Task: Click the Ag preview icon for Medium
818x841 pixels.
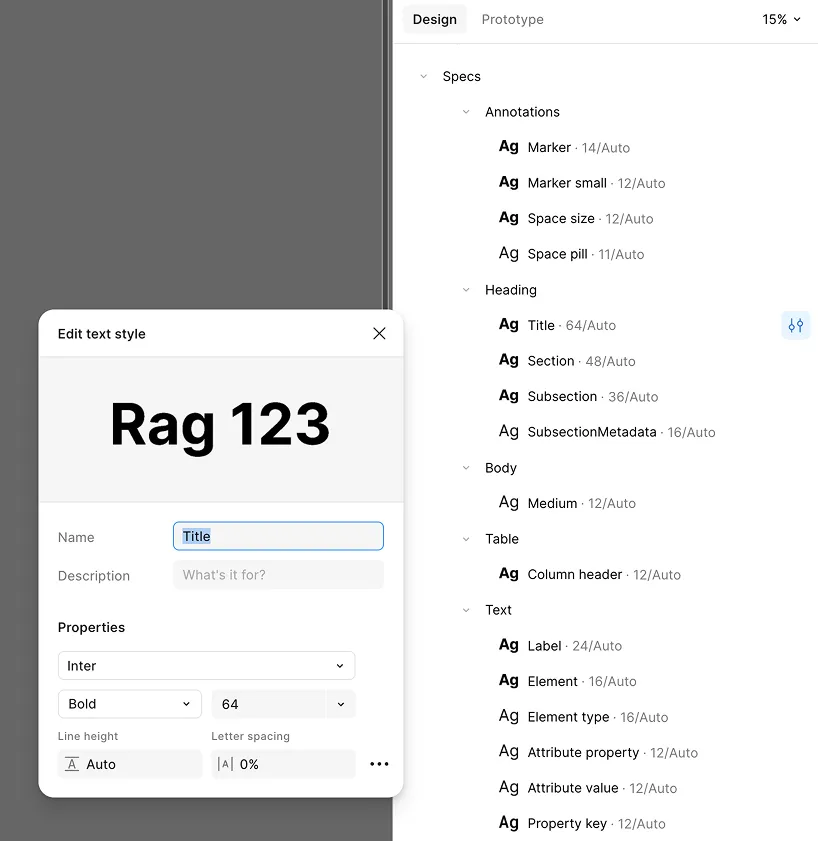Action: [x=509, y=503]
